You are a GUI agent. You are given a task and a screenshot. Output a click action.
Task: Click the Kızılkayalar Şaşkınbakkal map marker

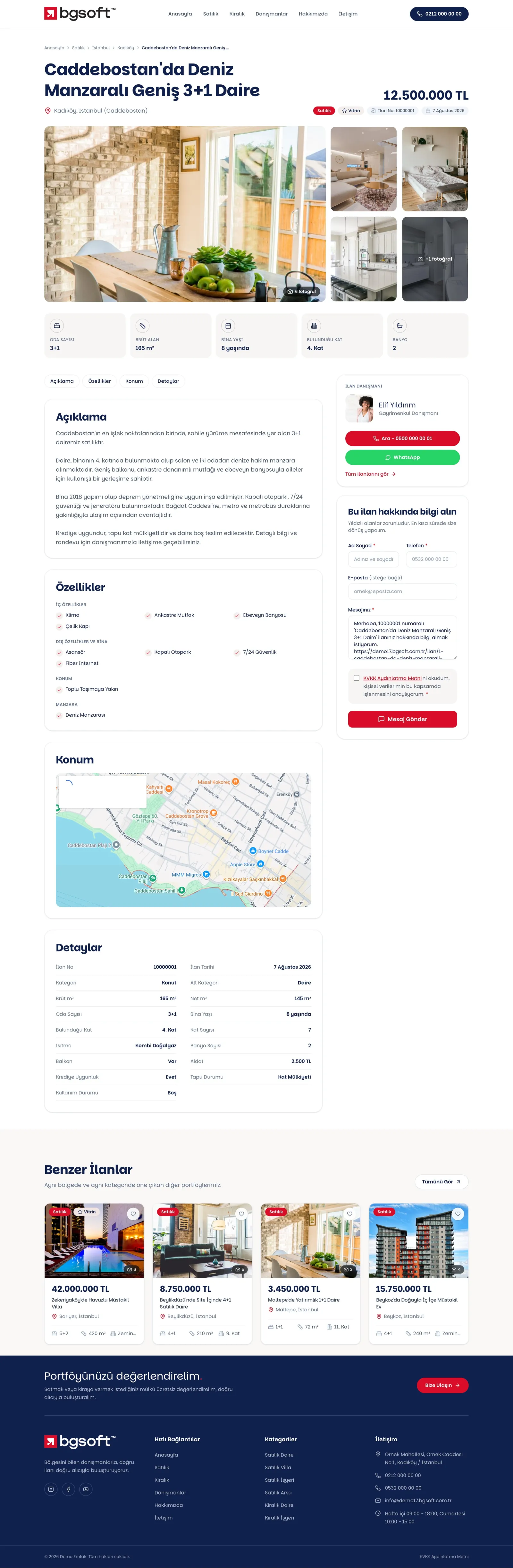pos(283,879)
